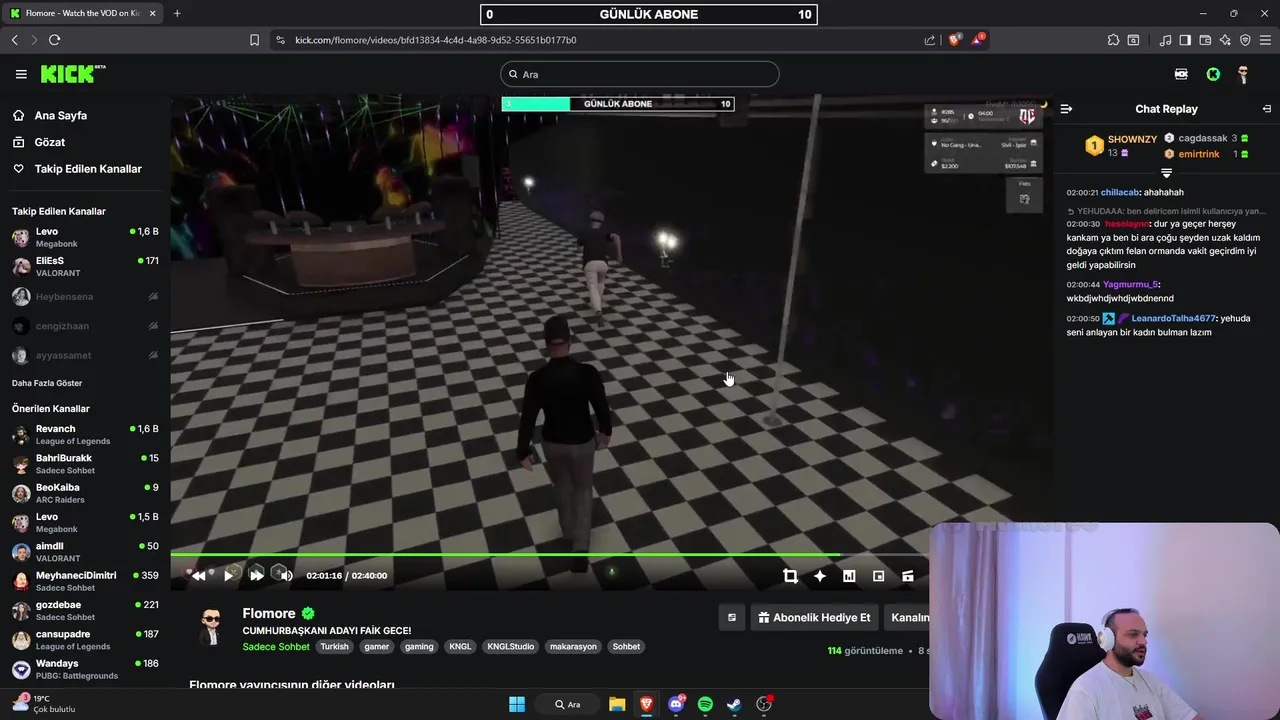
Task: Share the page via address bar icon
Action: (930, 40)
